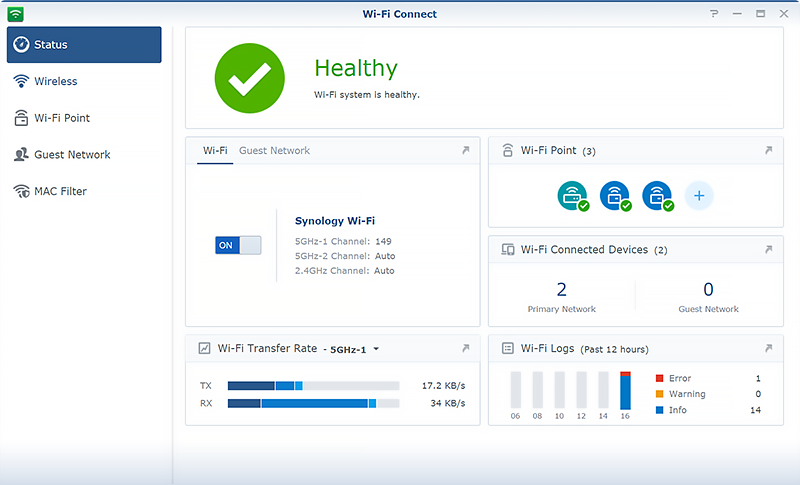Click the log bar for hour 12
Viewport: 800px width, 485px height.
pos(582,391)
